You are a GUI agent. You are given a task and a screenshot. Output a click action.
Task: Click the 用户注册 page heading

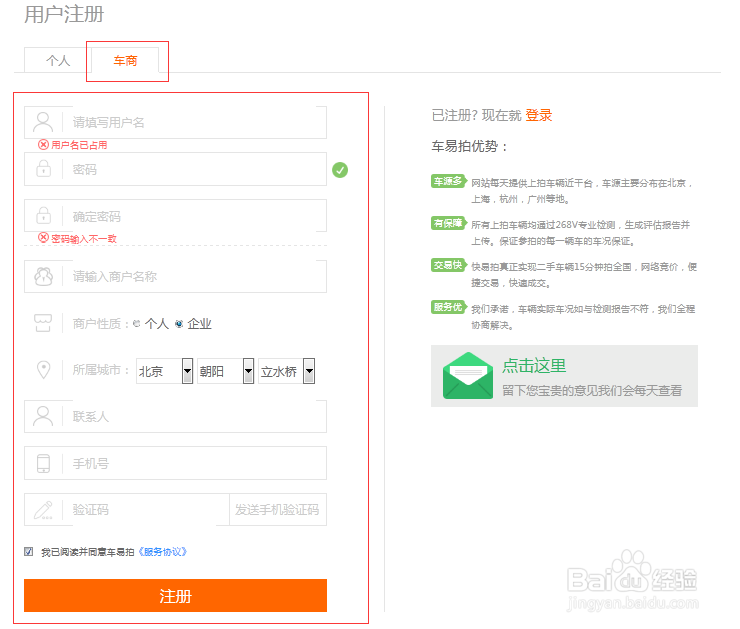[64, 14]
